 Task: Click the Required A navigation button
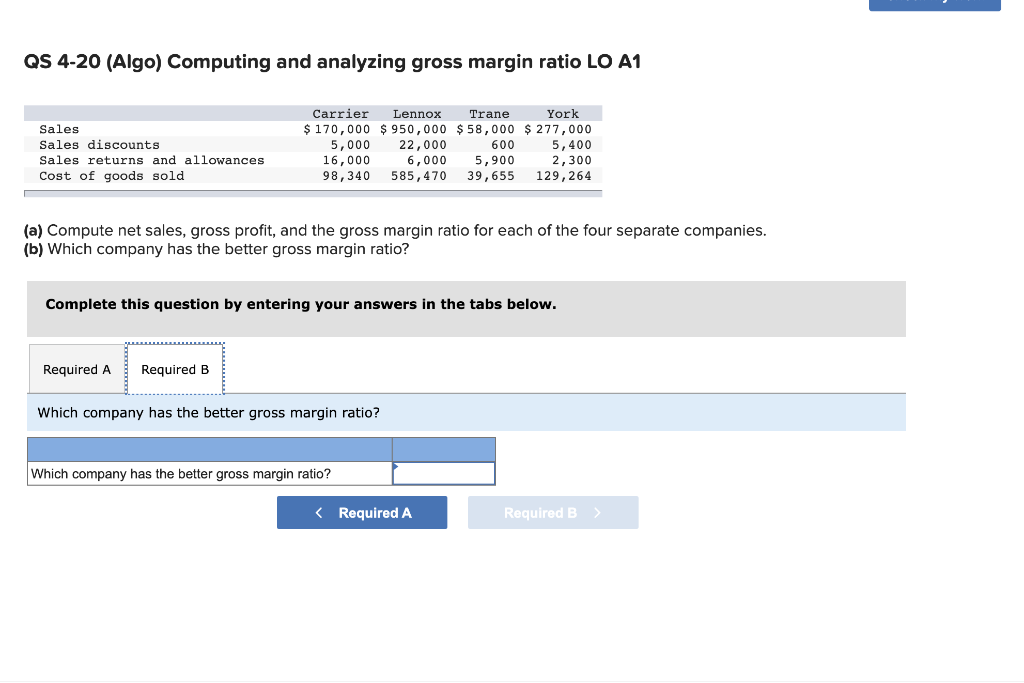pos(362,512)
